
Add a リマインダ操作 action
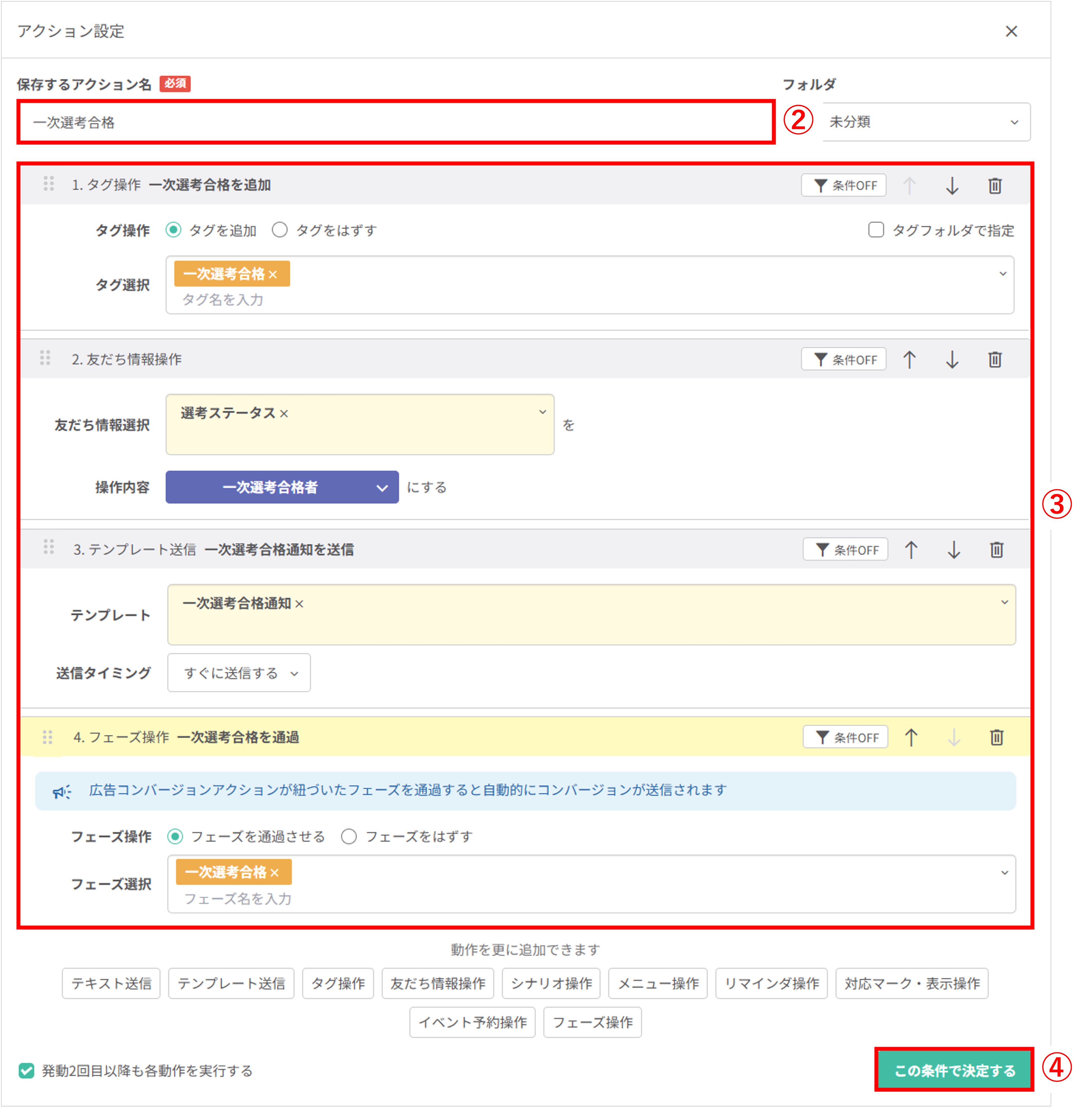point(771,983)
